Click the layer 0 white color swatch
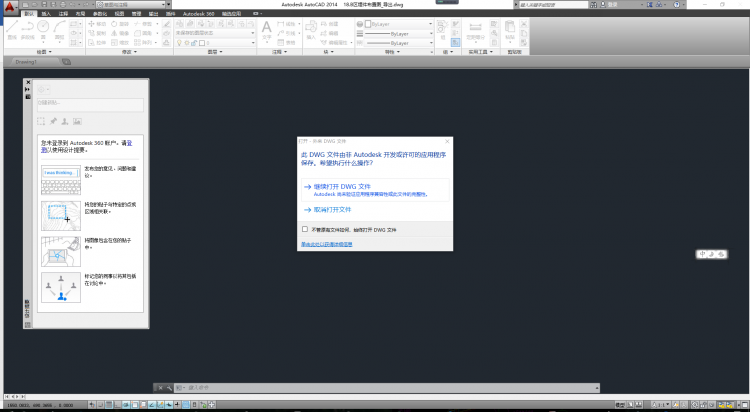This screenshot has height=412, width=750. click(202, 43)
